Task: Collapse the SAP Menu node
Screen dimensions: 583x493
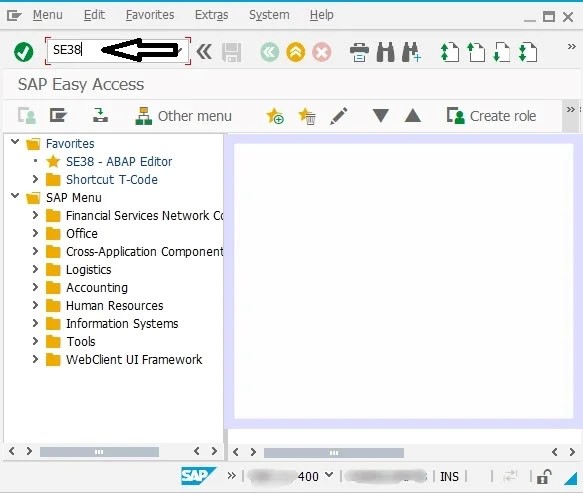Action: pos(15,196)
